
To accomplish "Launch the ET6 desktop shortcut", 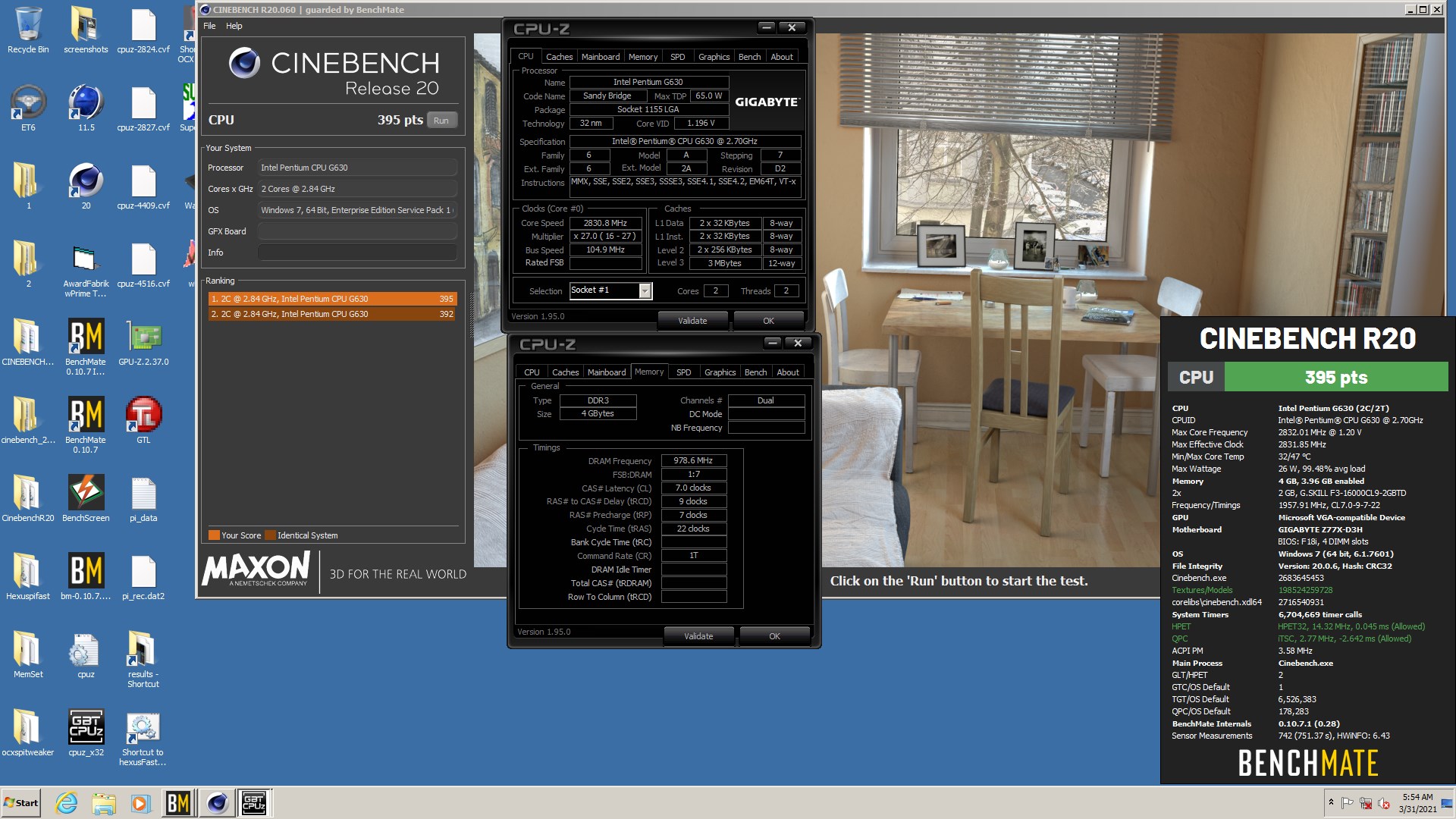I will coord(28,108).
